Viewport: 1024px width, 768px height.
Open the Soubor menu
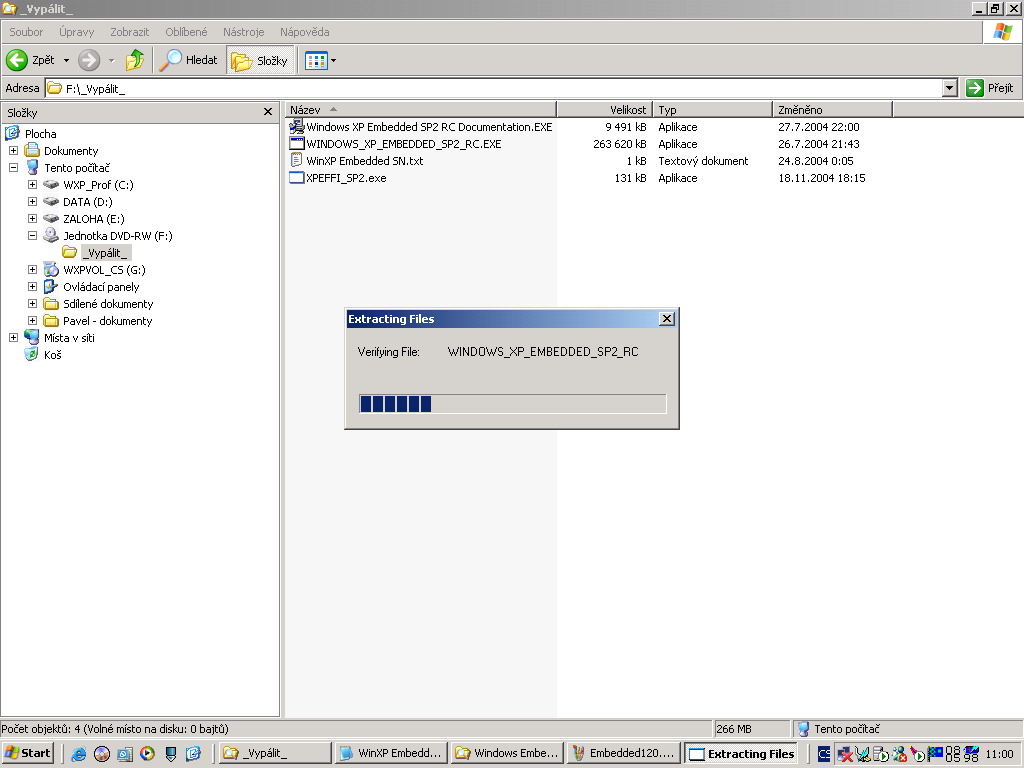click(x=26, y=32)
